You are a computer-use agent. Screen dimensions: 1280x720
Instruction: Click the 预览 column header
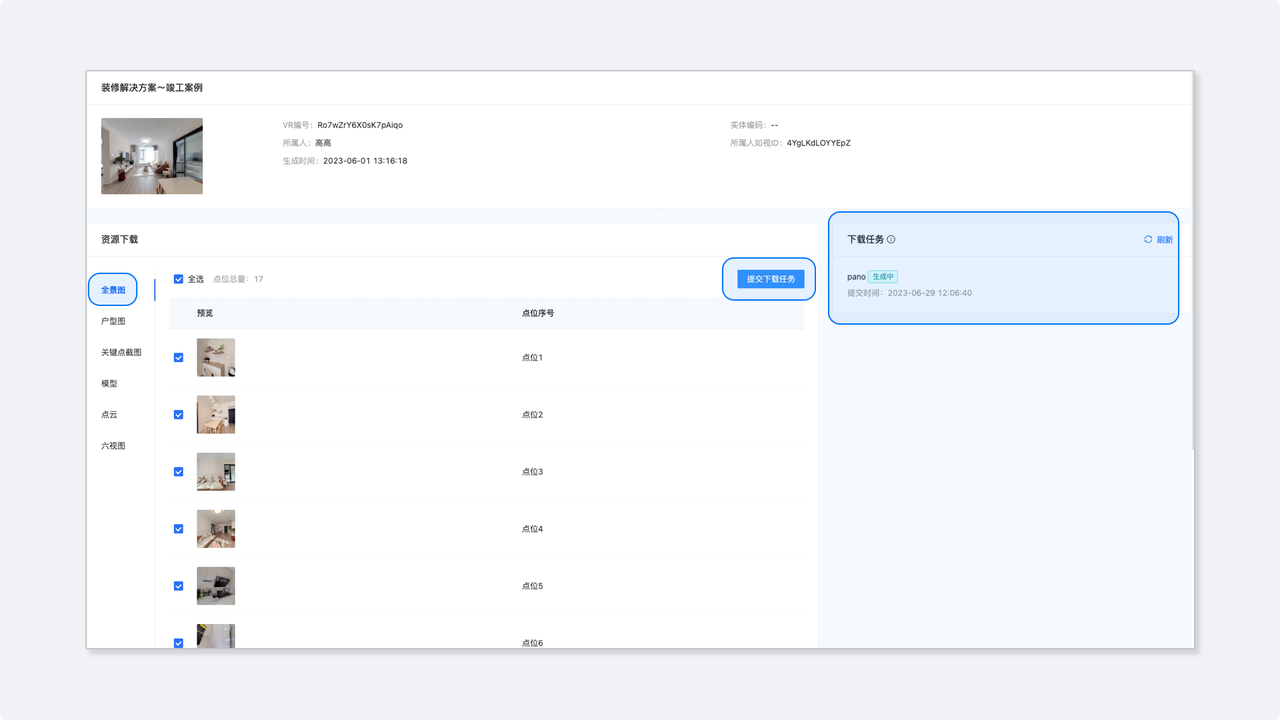[x=205, y=313]
